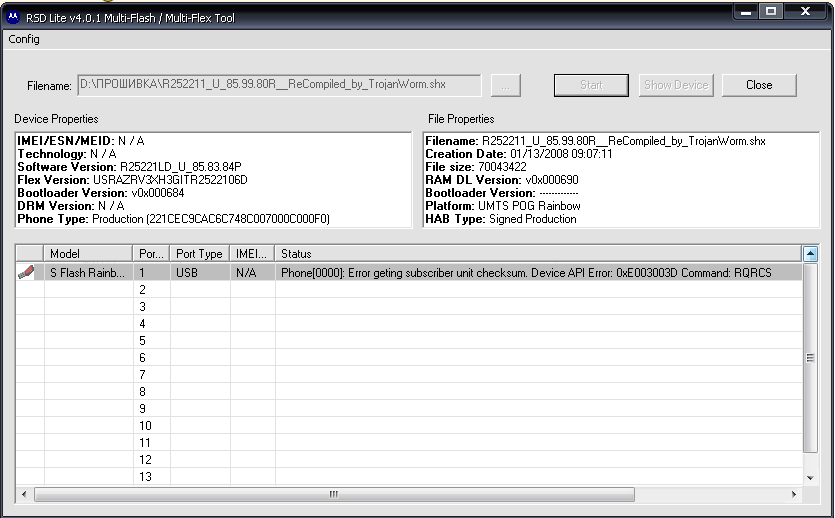Select port row 5
The width and height of the screenshot is (835, 518).
[x=408, y=341]
